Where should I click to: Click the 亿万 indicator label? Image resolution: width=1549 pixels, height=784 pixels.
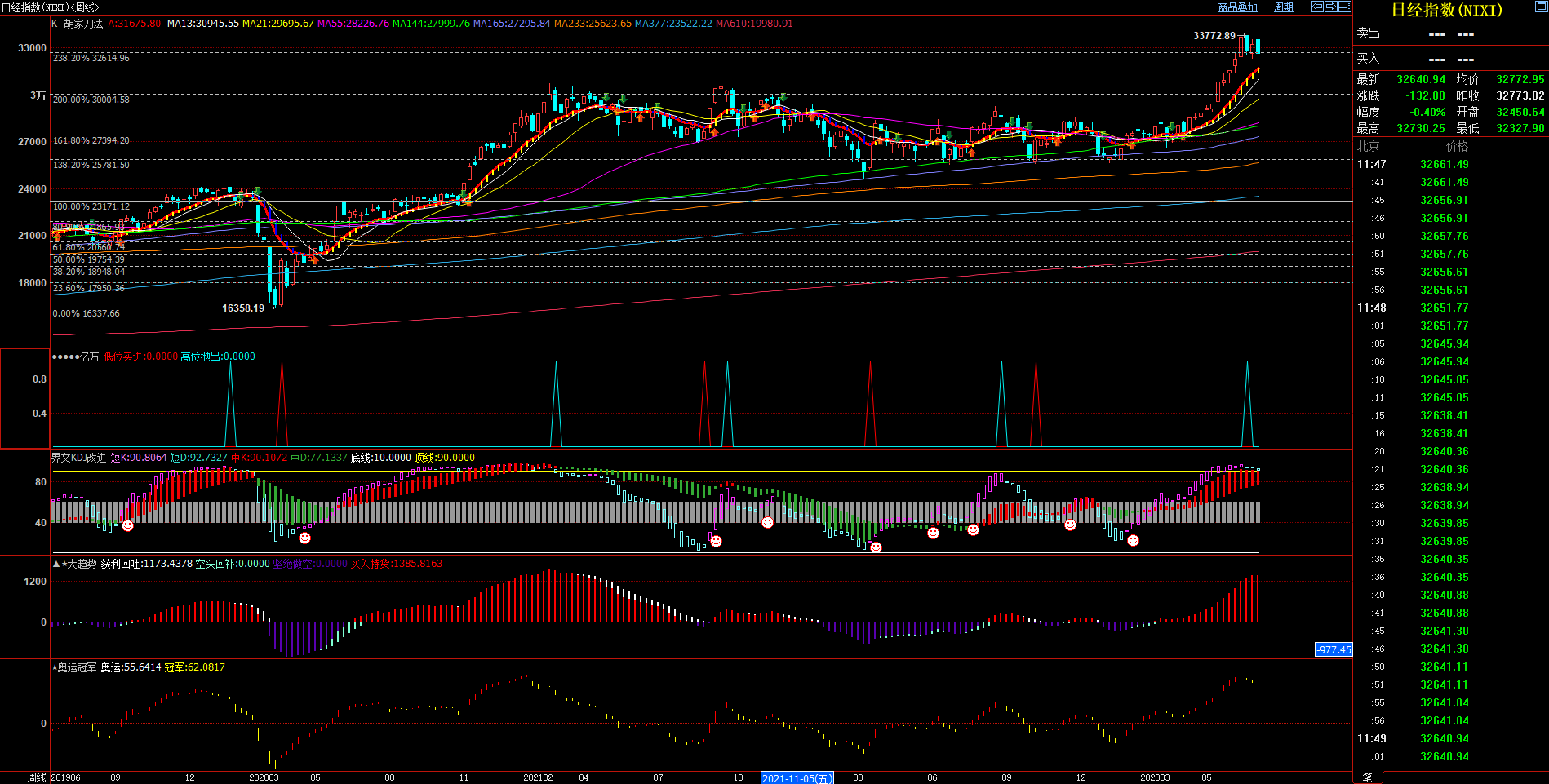[x=89, y=357]
